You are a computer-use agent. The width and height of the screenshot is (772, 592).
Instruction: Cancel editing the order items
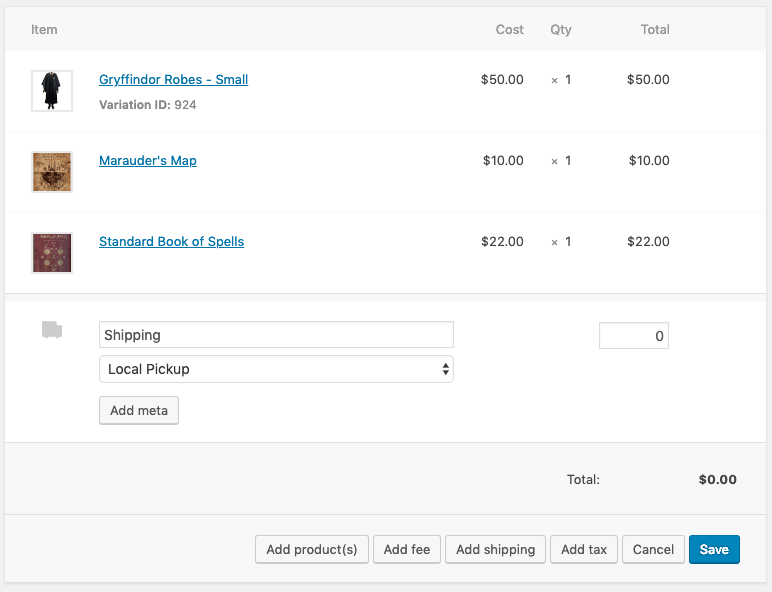coord(653,550)
